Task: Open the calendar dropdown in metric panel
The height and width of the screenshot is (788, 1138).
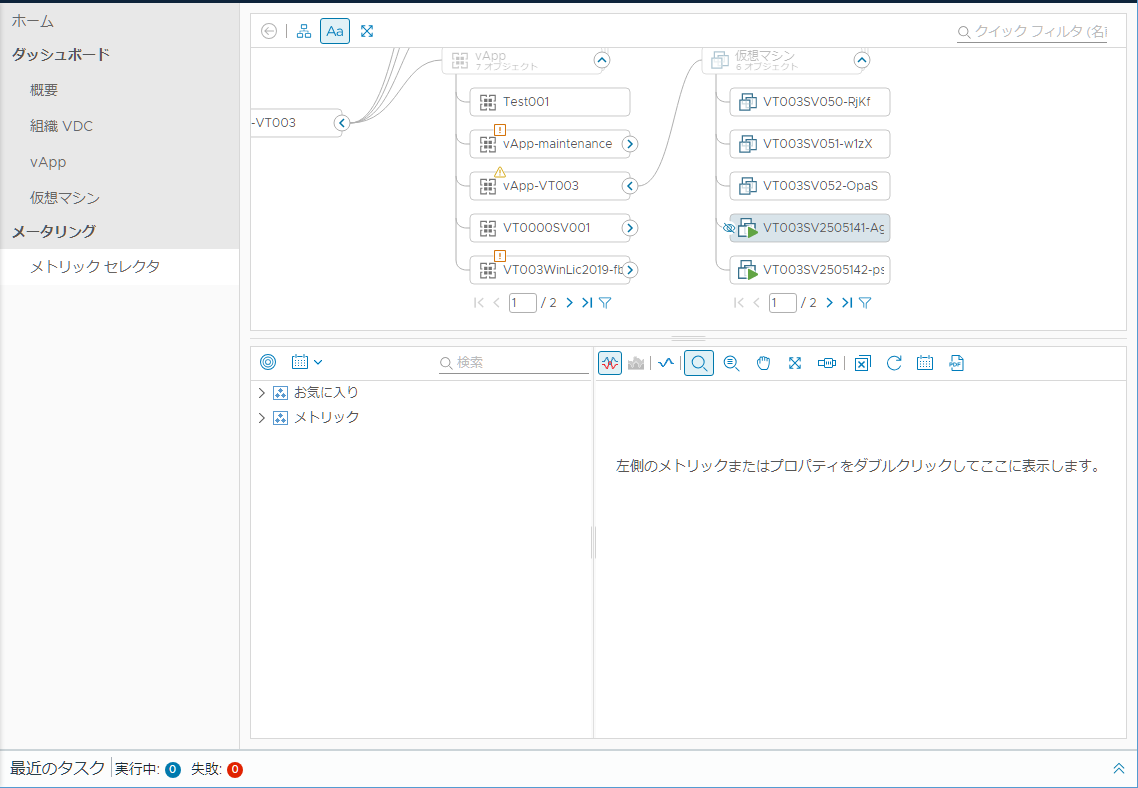Action: tap(307, 362)
